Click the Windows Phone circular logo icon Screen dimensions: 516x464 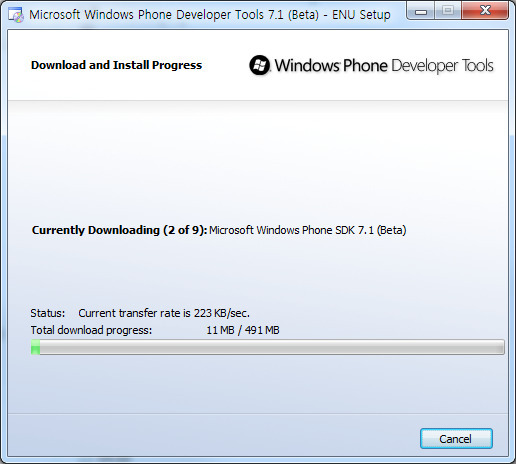259,65
